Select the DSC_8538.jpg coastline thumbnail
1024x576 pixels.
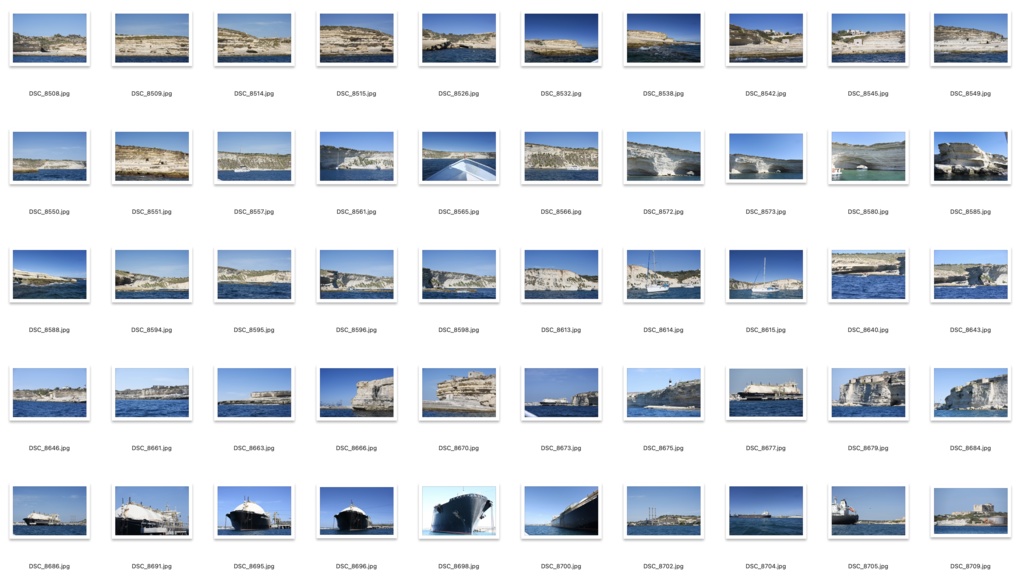(x=664, y=39)
